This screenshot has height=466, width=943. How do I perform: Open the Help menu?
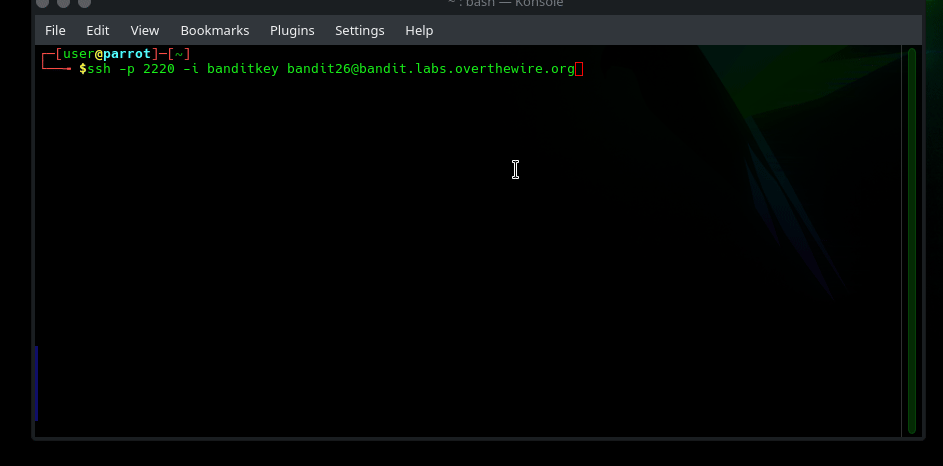[x=419, y=30]
